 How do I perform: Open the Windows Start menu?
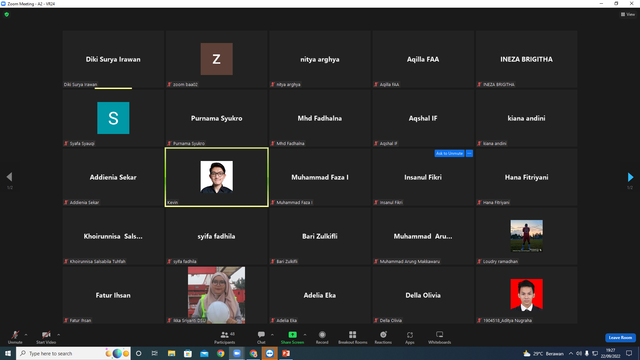(x=8, y=353)
